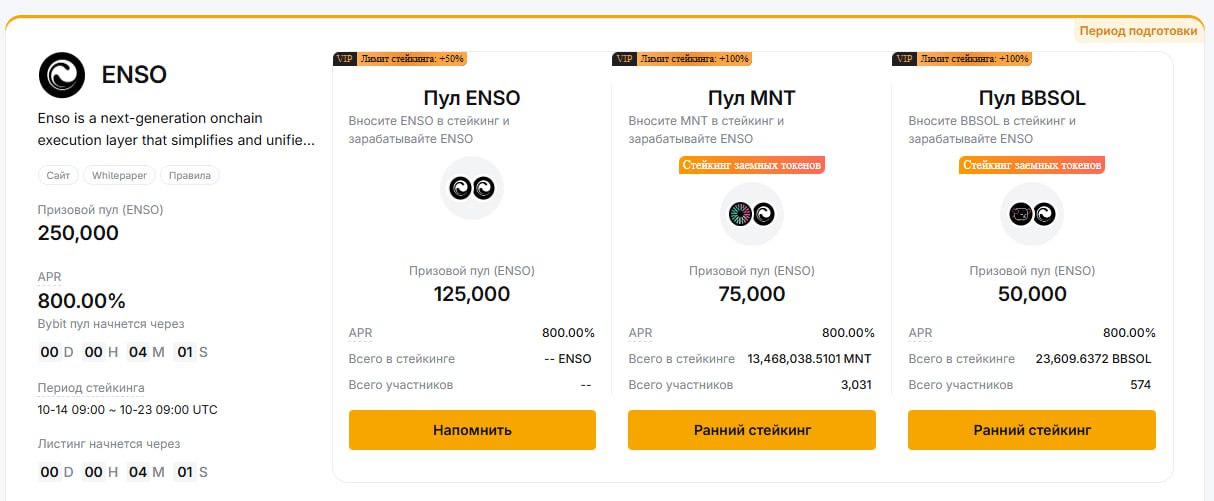1214x501 pixels.
Task: Click the truncated Enso project description
Action: (x=176, y=129)
